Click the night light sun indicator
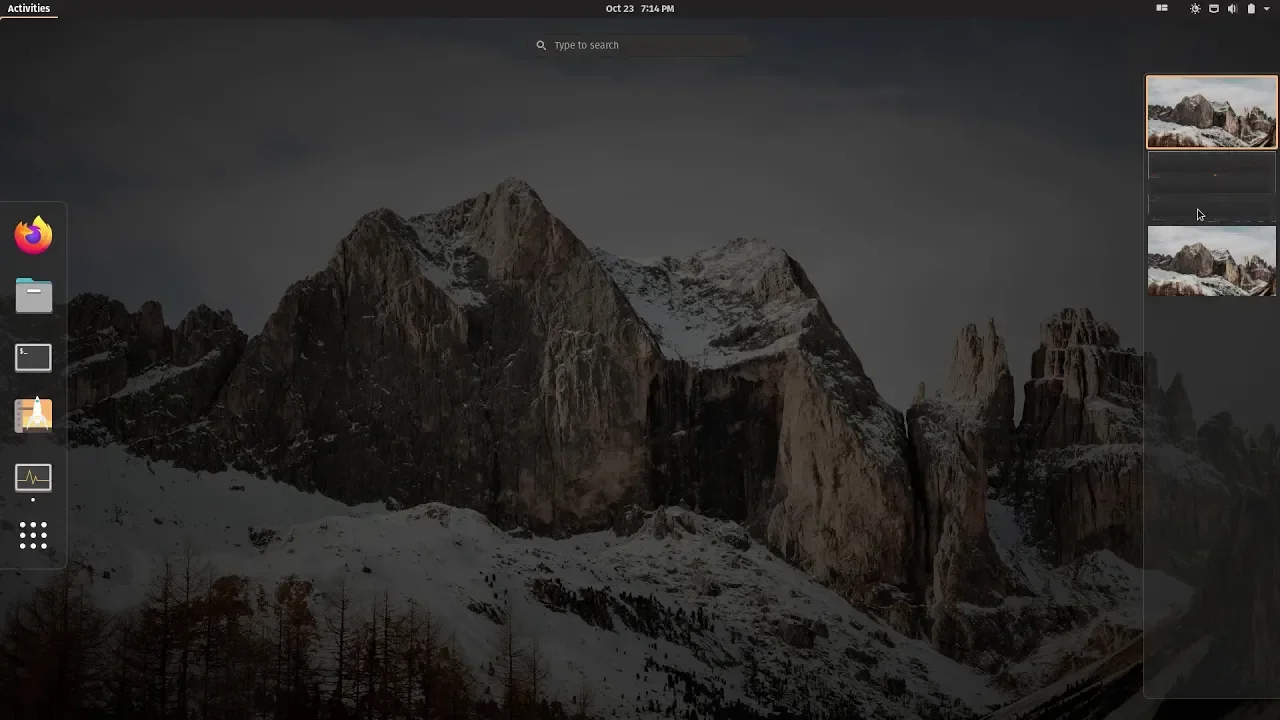The image size is (1280, 720). (1195, 8)
